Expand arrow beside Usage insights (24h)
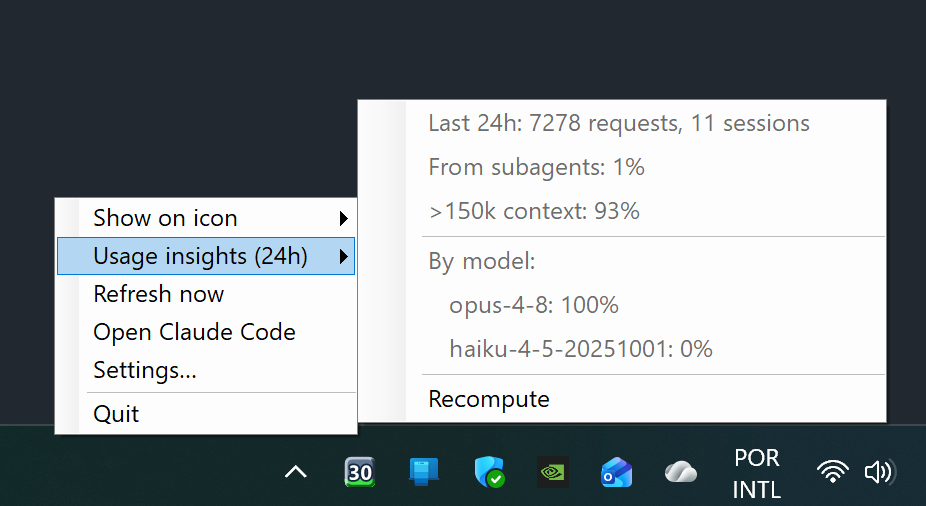The height and width of the screenshot is (506, 926). click(344, 256)
